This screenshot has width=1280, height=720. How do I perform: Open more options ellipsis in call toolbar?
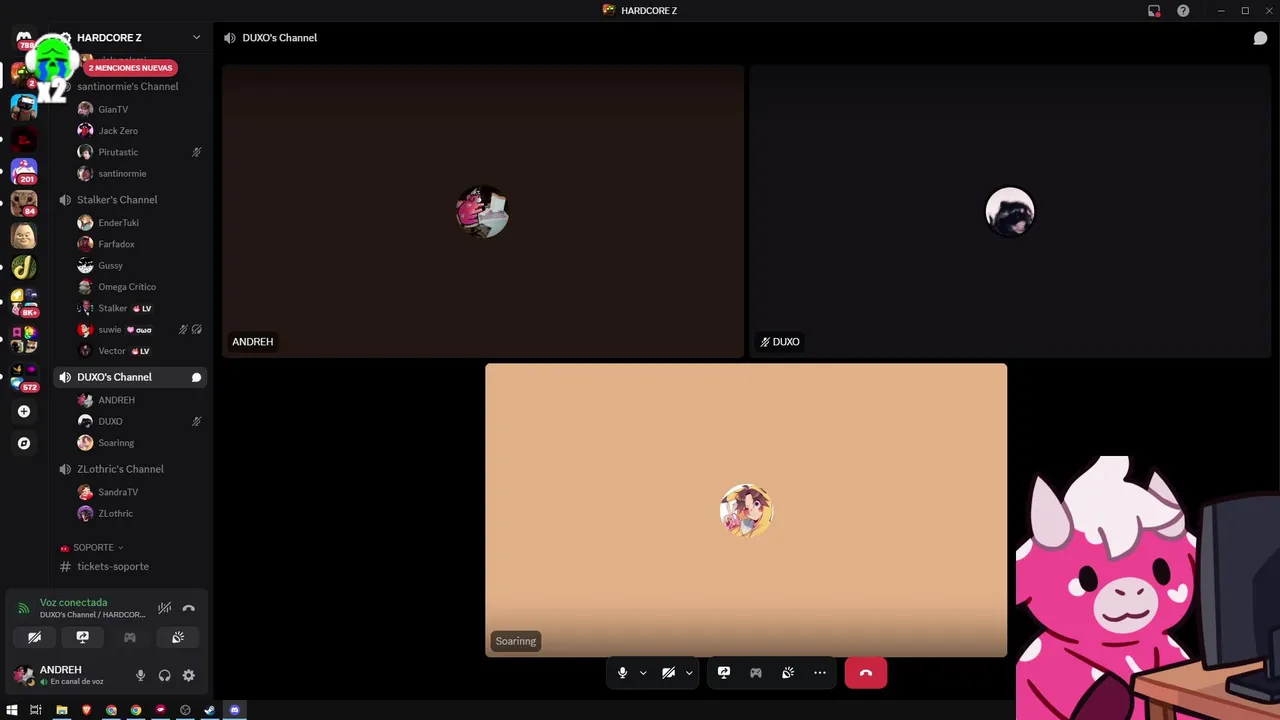click(x=820, y=673)
